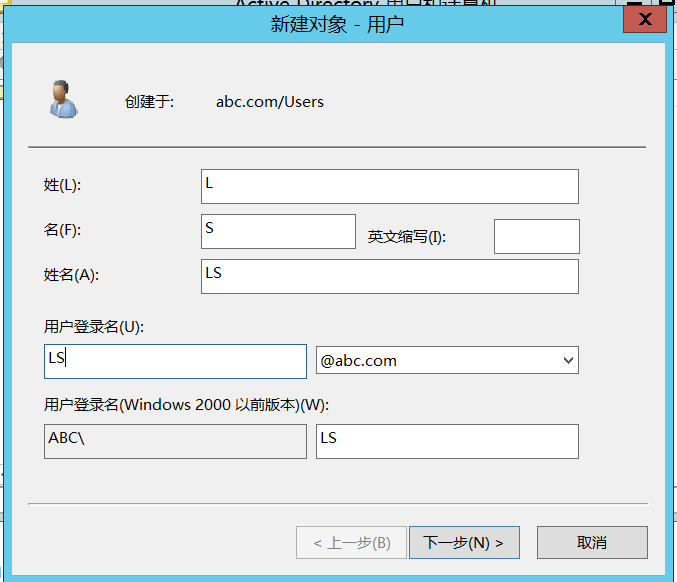Click the 名(F): label
This screenshot has width=677, height=582.
pyautogui.click(x=62, y=230)
